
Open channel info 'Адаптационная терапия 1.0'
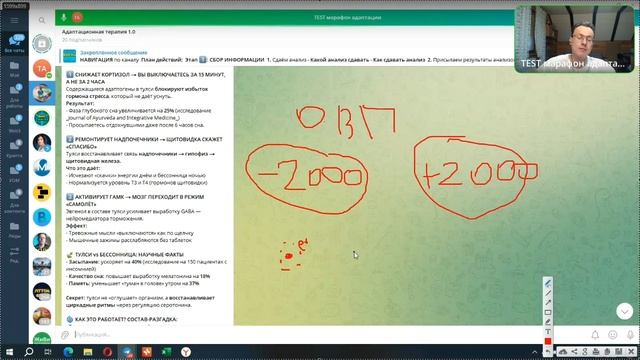pyautogui.click(x=98, y=32)
